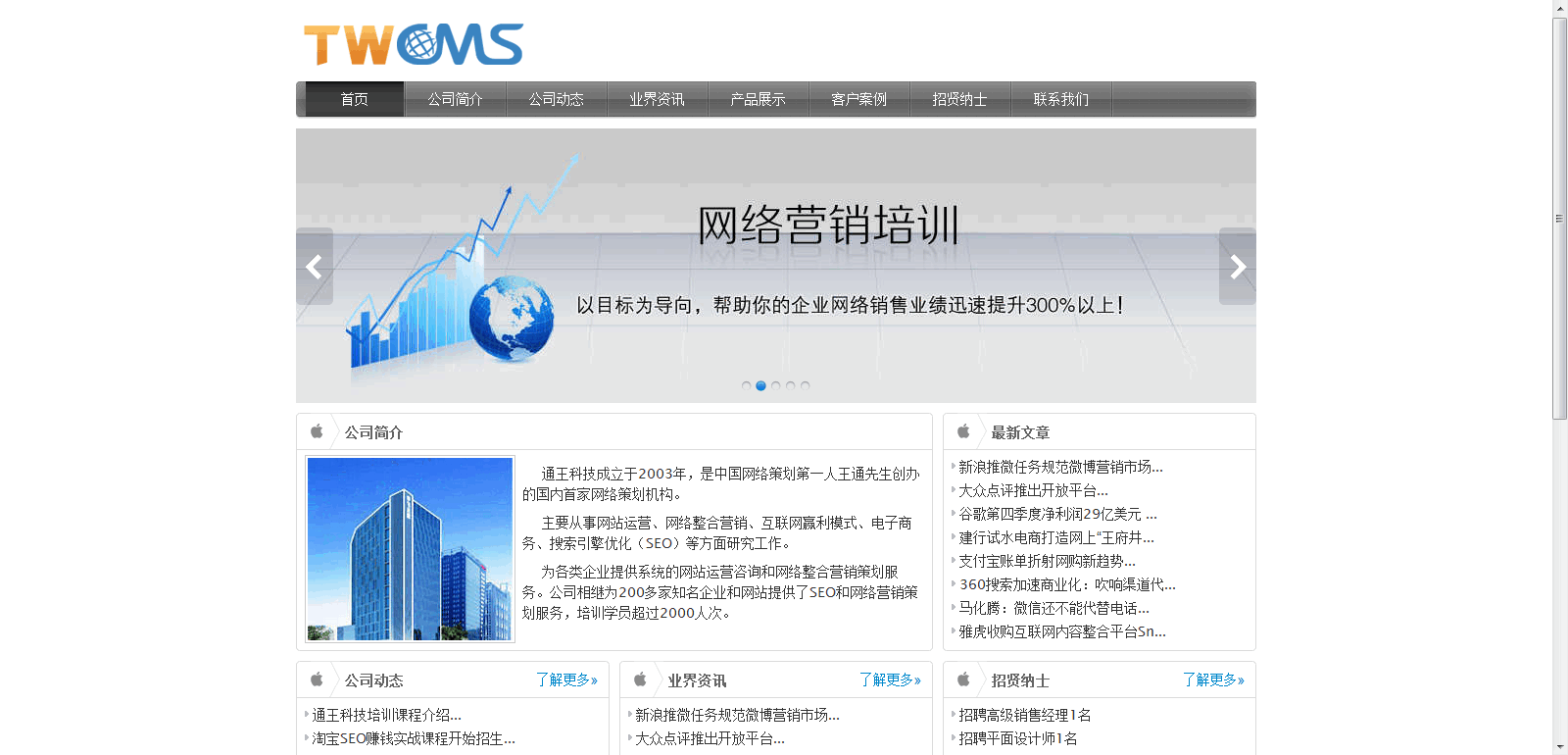Go to previous slide with left arrow
This screenshot has width=1568, height=755.
click(x=315, y=267)
